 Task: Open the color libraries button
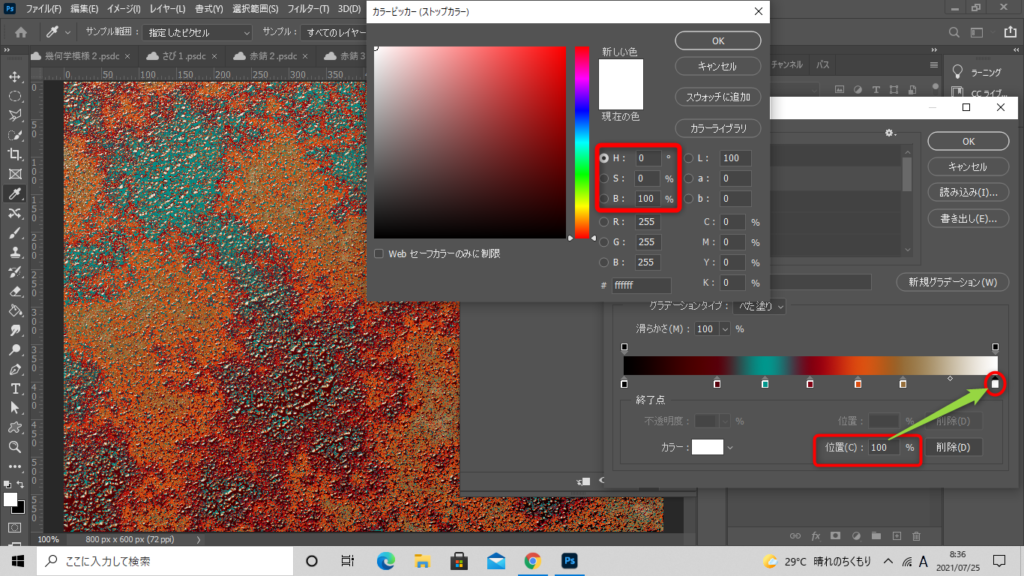(718, 128)
